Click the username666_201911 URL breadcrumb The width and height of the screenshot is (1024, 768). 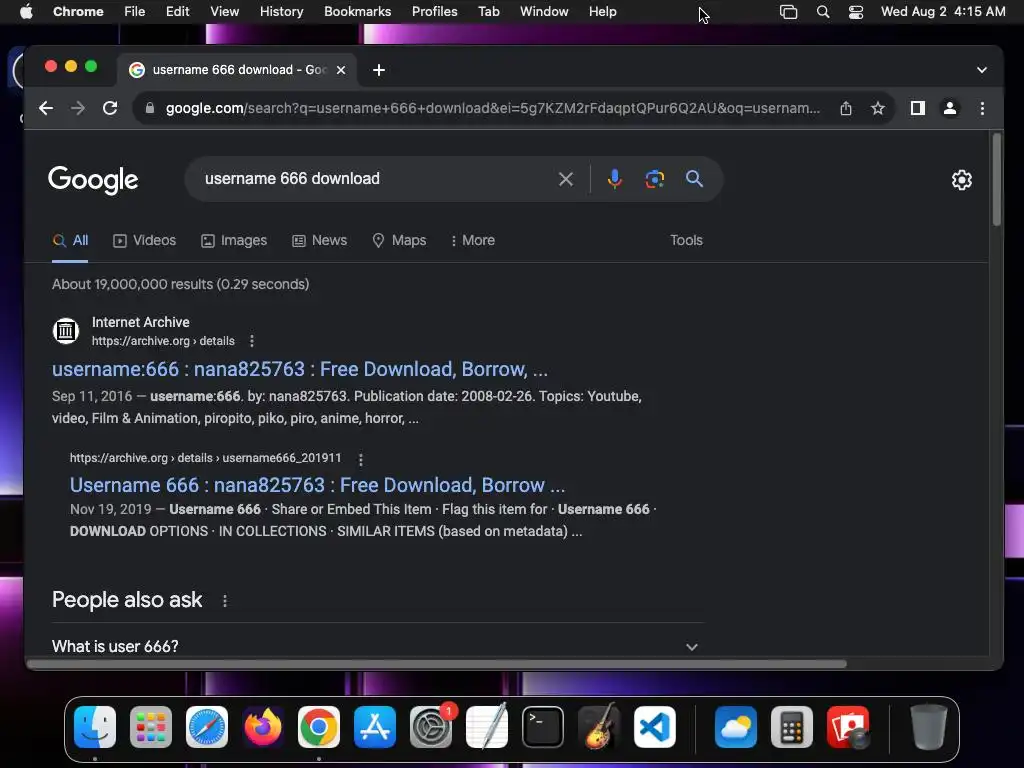[206, 458]
